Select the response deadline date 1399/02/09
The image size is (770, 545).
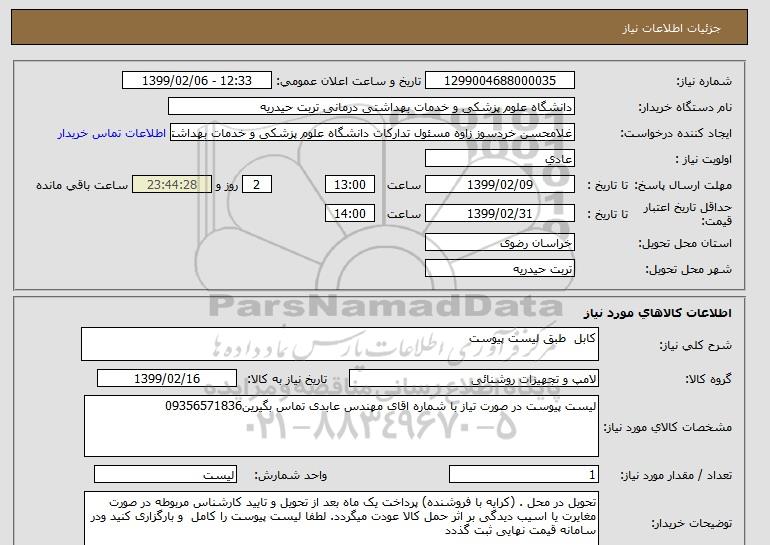[x=500, y=185]
